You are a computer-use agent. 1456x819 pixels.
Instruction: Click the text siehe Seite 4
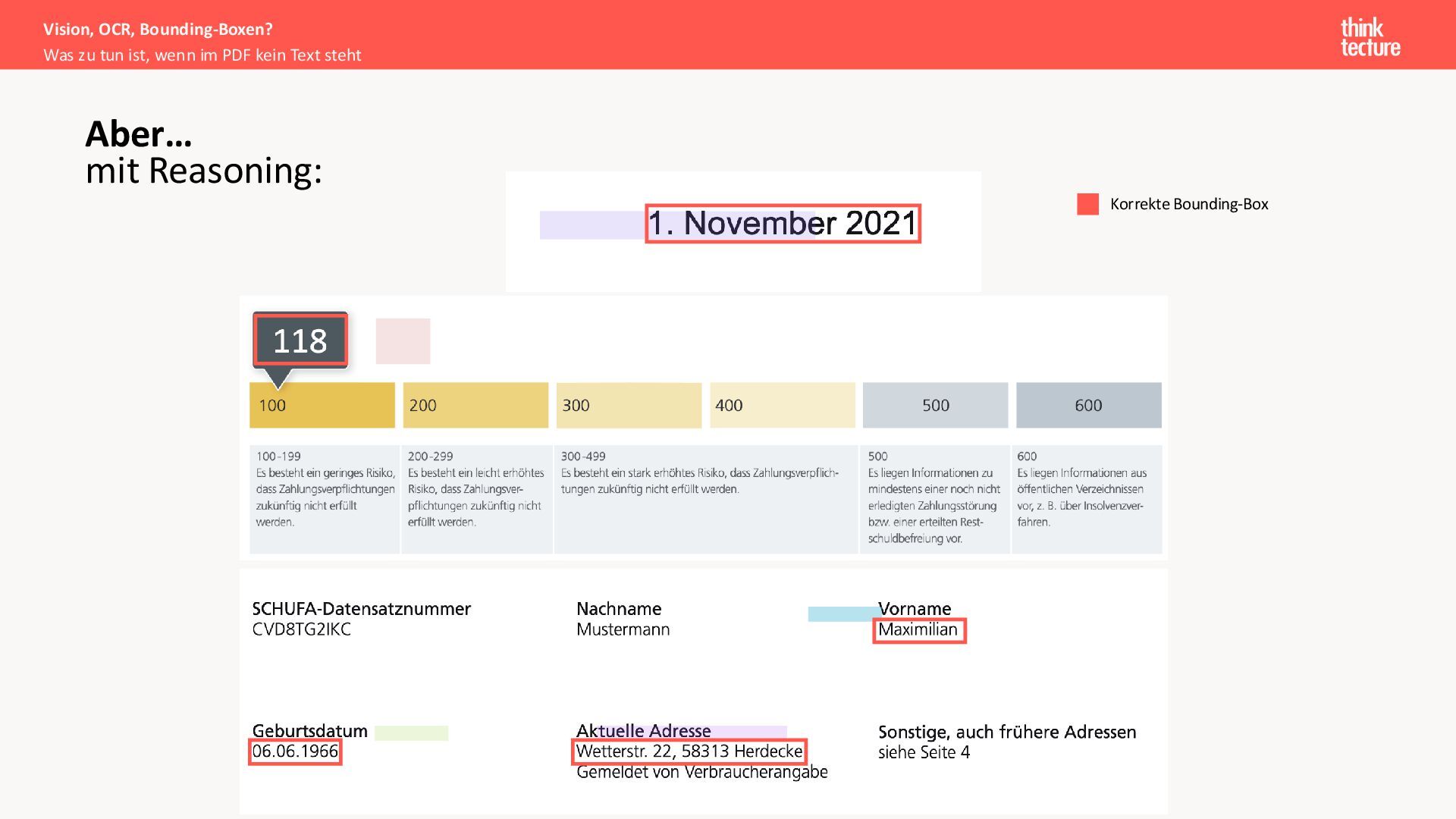click(924, 752)
